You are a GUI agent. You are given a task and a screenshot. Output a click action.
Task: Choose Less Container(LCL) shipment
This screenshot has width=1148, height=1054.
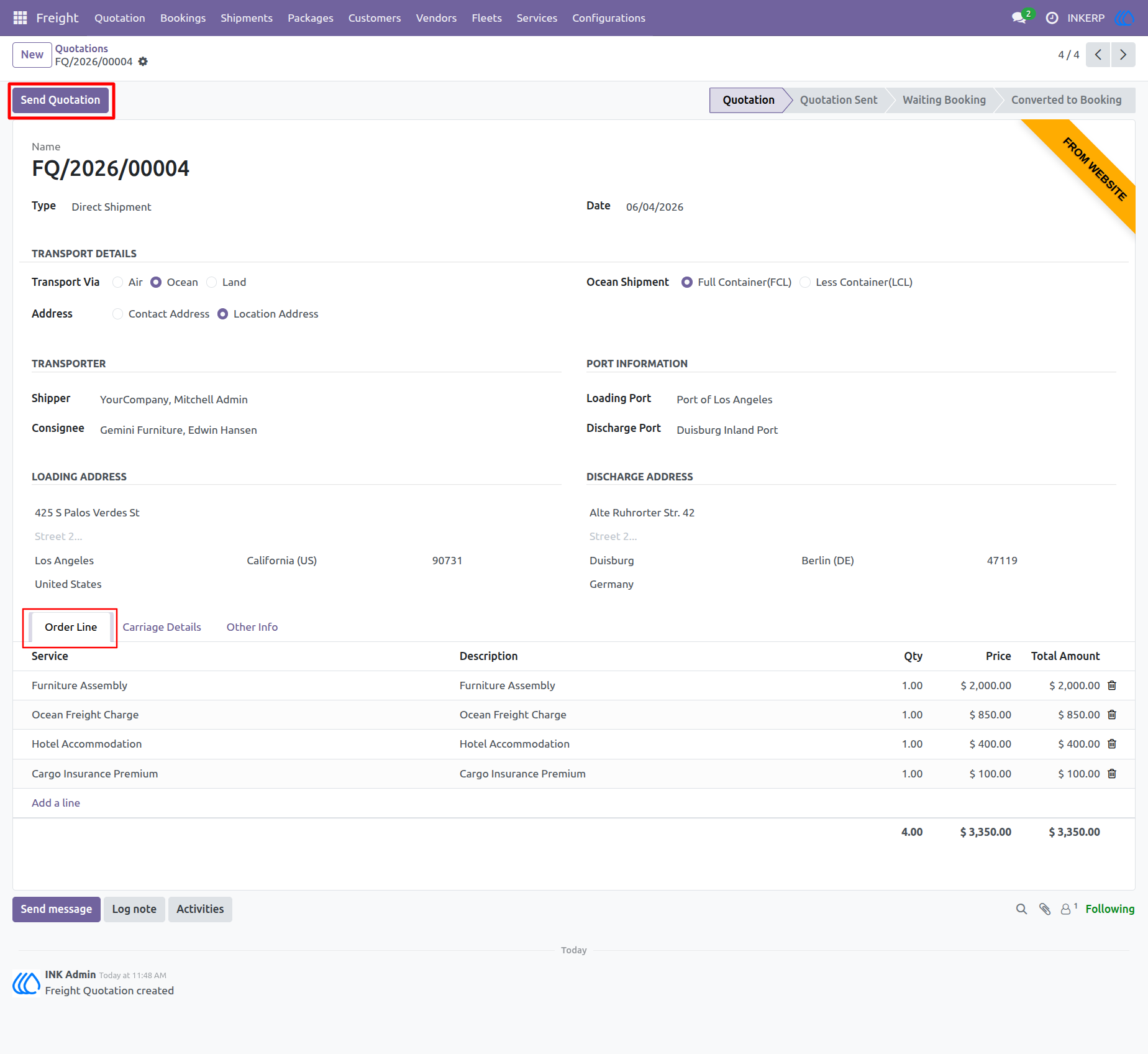pyautogui.click(x=805, y=282)
